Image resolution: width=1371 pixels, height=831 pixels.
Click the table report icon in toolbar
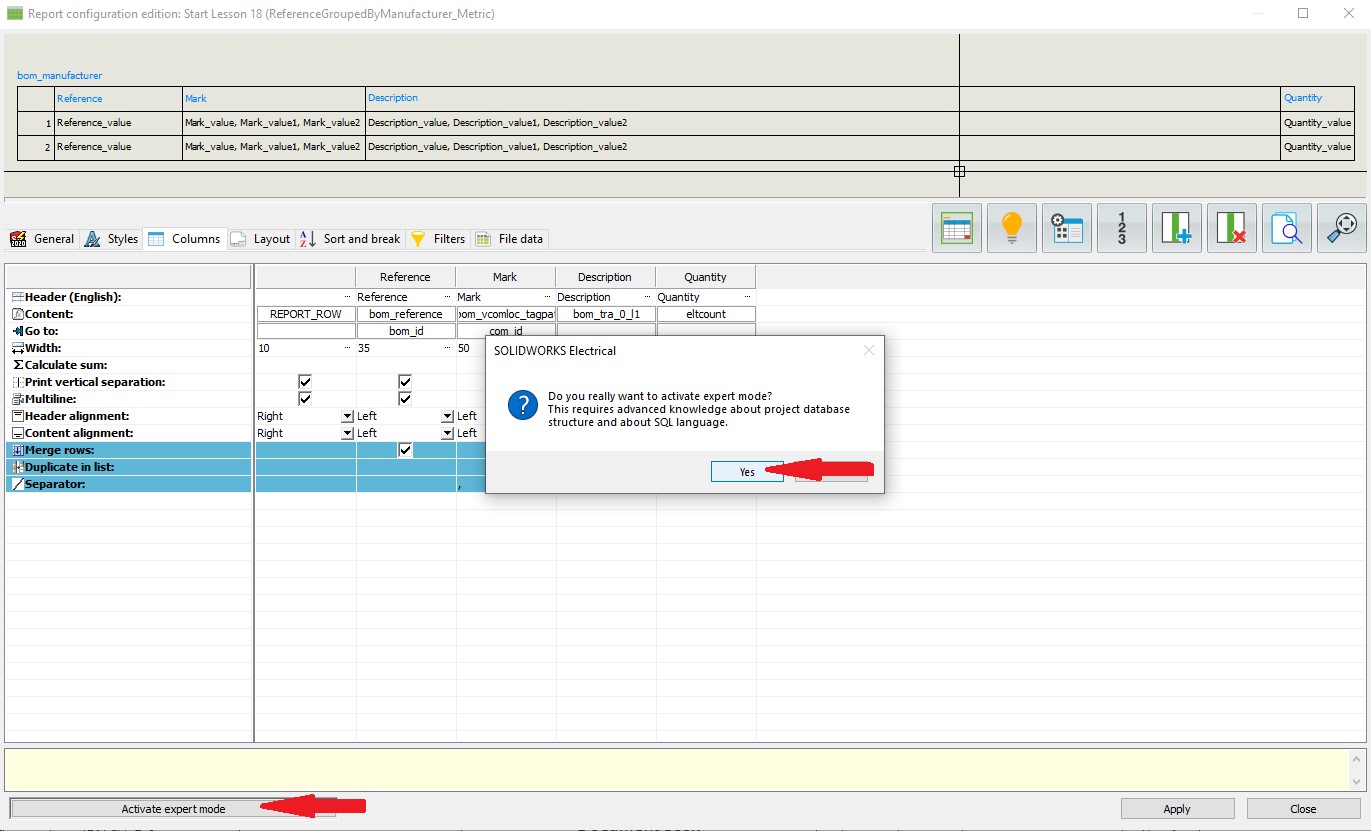pyautogui.click(x=957, y=228)
